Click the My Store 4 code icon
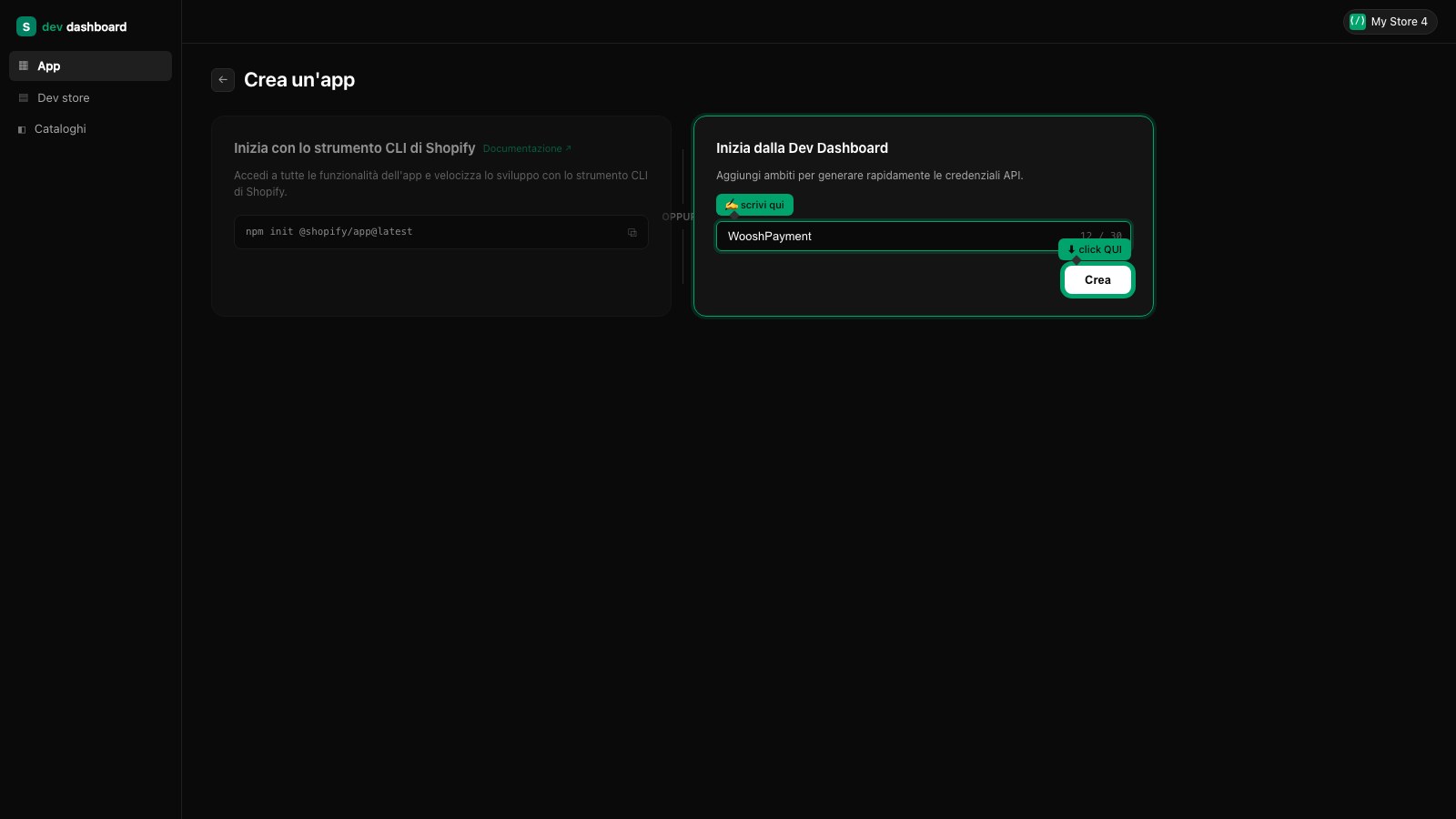Viewport: 1456px width, 819px height. (x=1358, y=22)
